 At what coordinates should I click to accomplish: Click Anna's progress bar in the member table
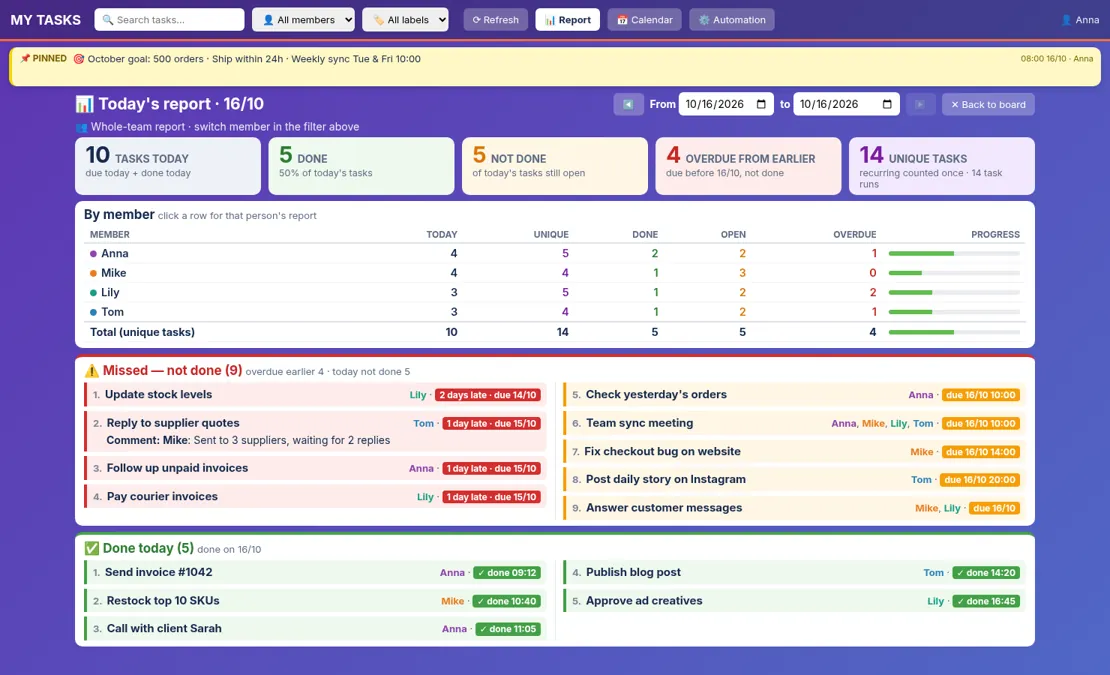(x=954, y=253)
